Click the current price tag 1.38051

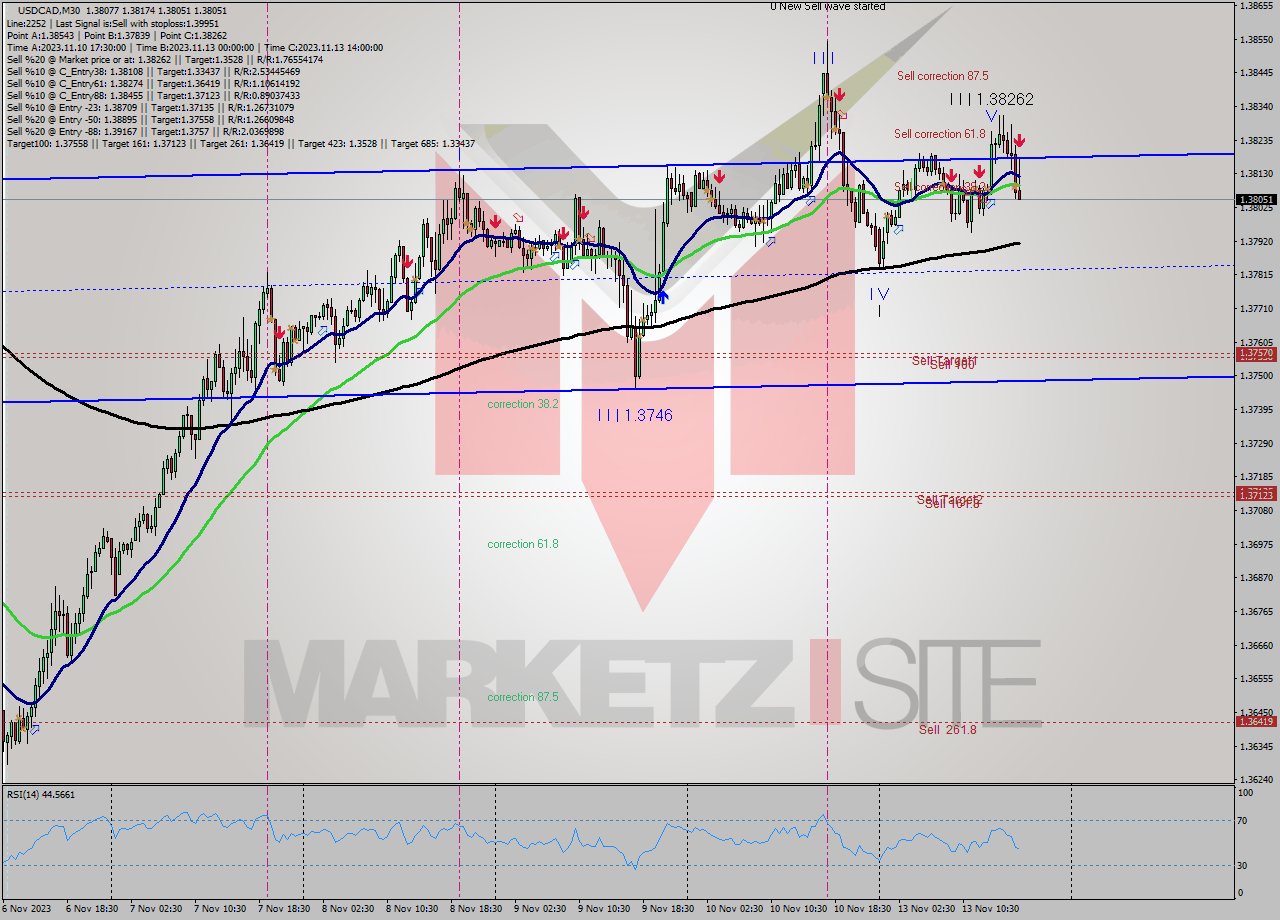[x=1256, y=199]
